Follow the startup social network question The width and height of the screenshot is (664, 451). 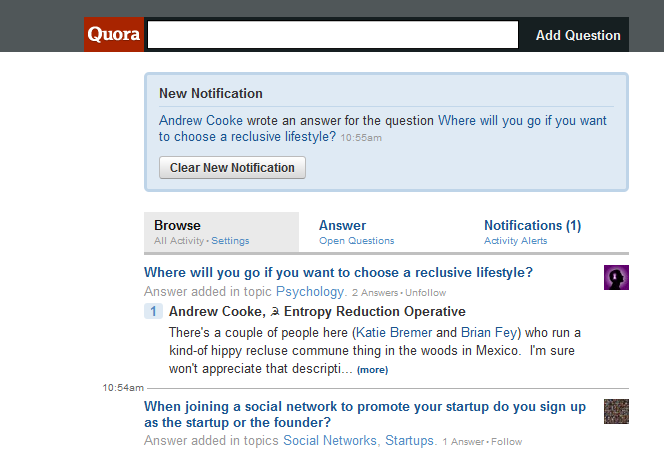[507, 441]
